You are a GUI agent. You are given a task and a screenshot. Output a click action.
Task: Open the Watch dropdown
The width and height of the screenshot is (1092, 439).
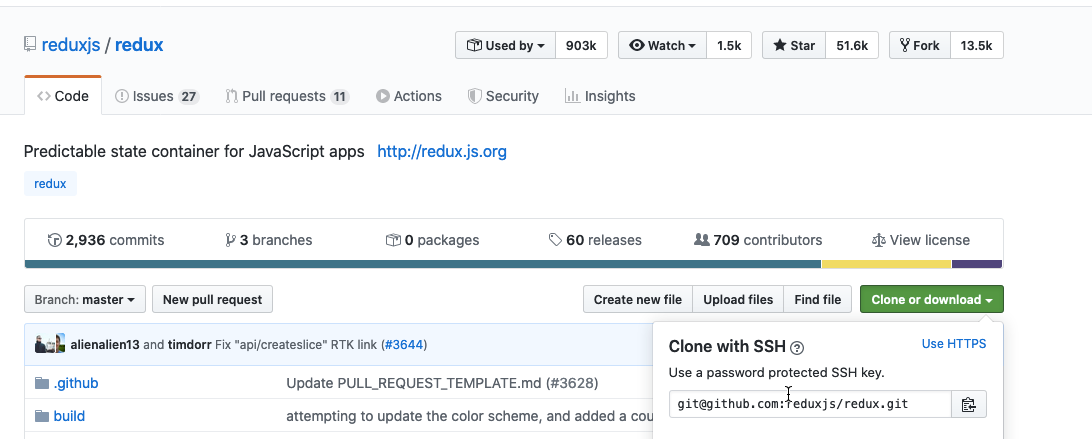[662, 45]
